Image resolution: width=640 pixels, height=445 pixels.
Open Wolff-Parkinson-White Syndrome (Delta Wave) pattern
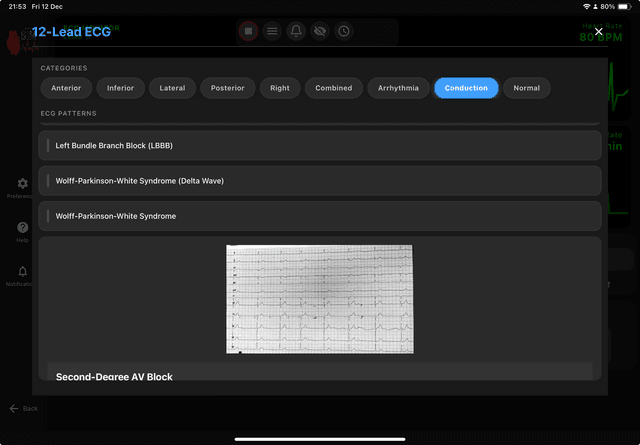(320, 181)
